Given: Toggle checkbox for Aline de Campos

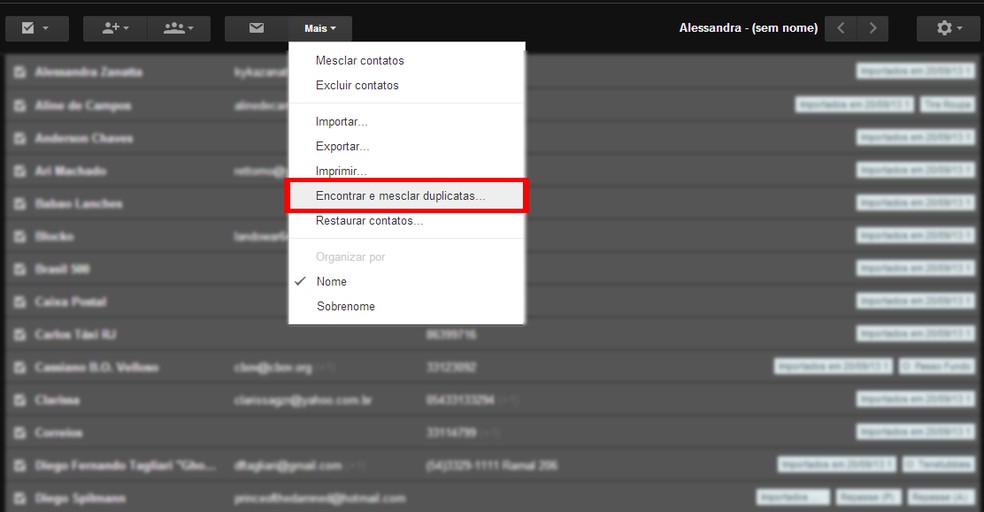Looking at the screenshot, I should click(20, 105).
